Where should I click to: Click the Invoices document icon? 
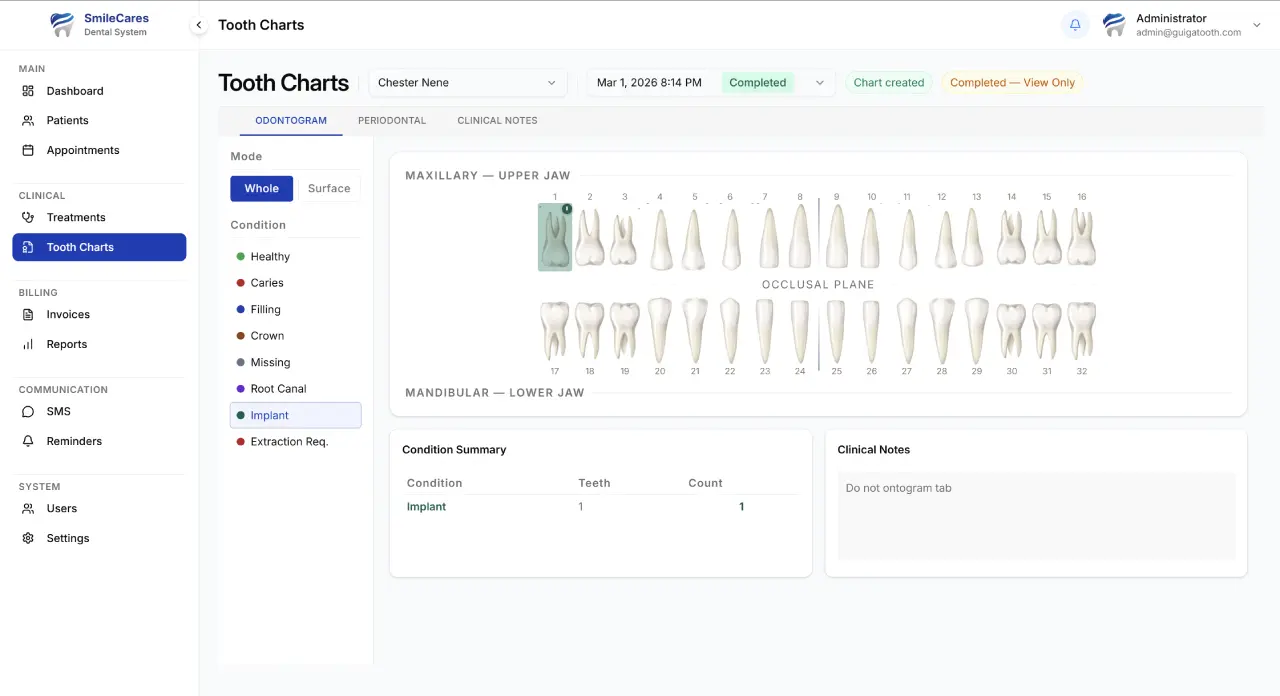[x=28, y=314]
